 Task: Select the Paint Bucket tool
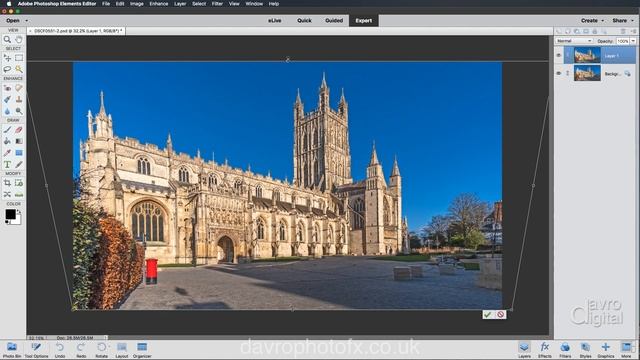click(x=7, y=141)
